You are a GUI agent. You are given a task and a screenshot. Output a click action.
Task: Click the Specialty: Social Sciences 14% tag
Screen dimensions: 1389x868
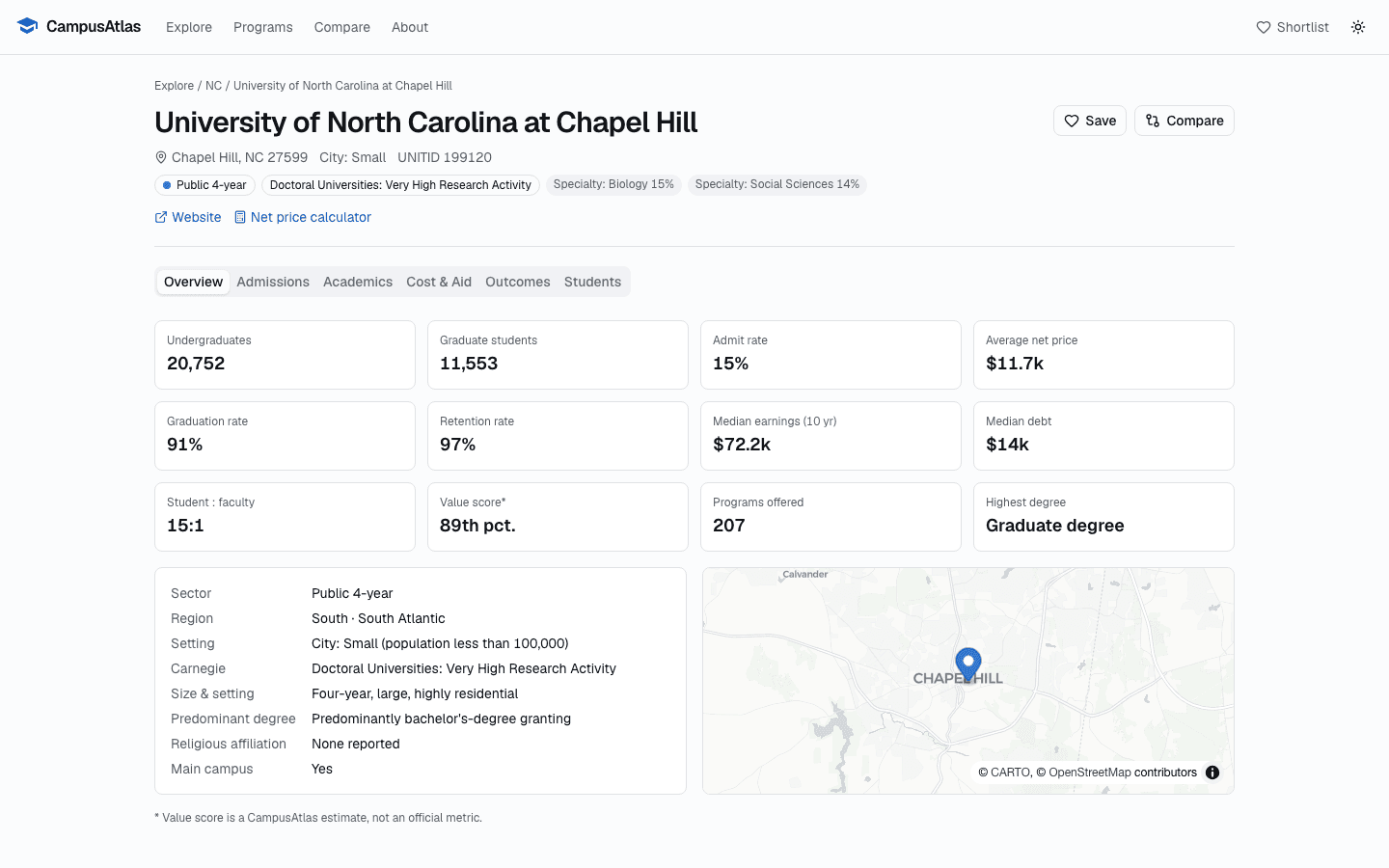pyautogui.click(x=777, y=184)
